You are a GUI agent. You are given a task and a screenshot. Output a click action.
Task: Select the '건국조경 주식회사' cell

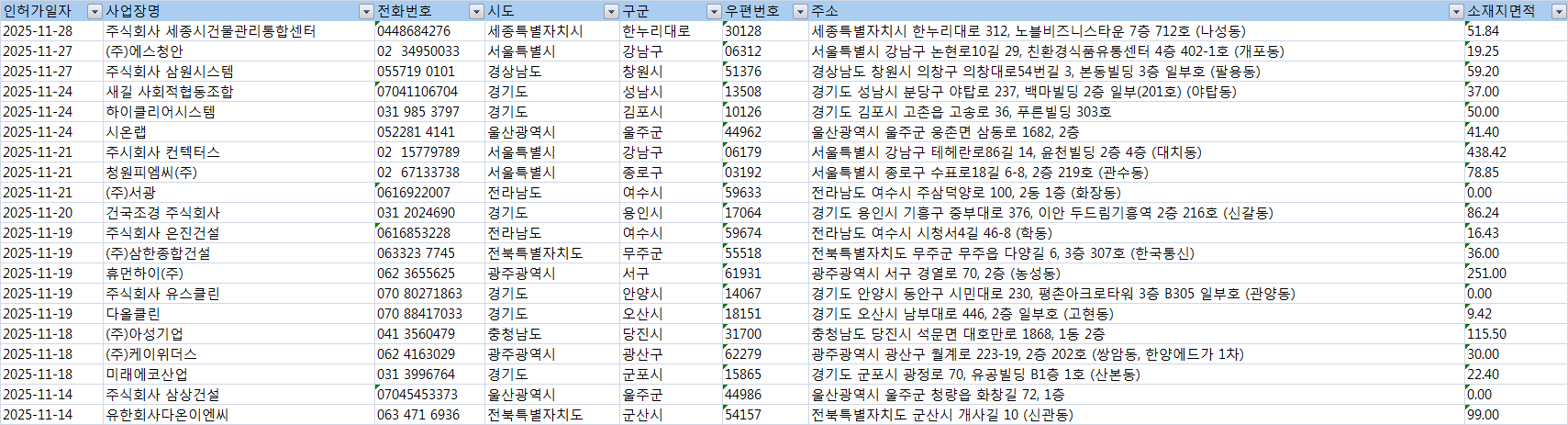click(x=239, y=213)
